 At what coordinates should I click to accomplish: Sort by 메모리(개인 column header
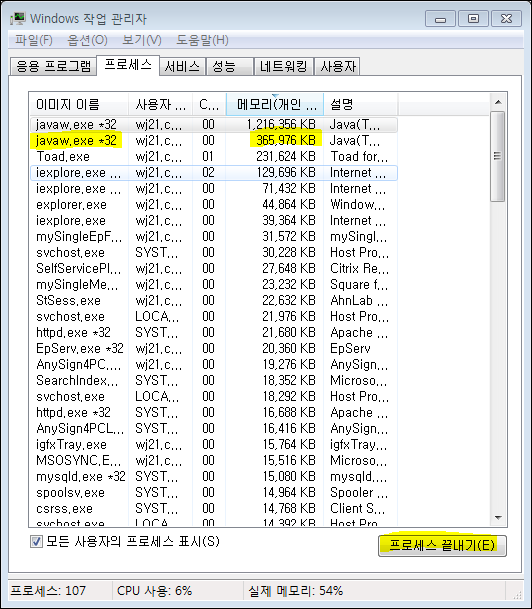[275, 104]
